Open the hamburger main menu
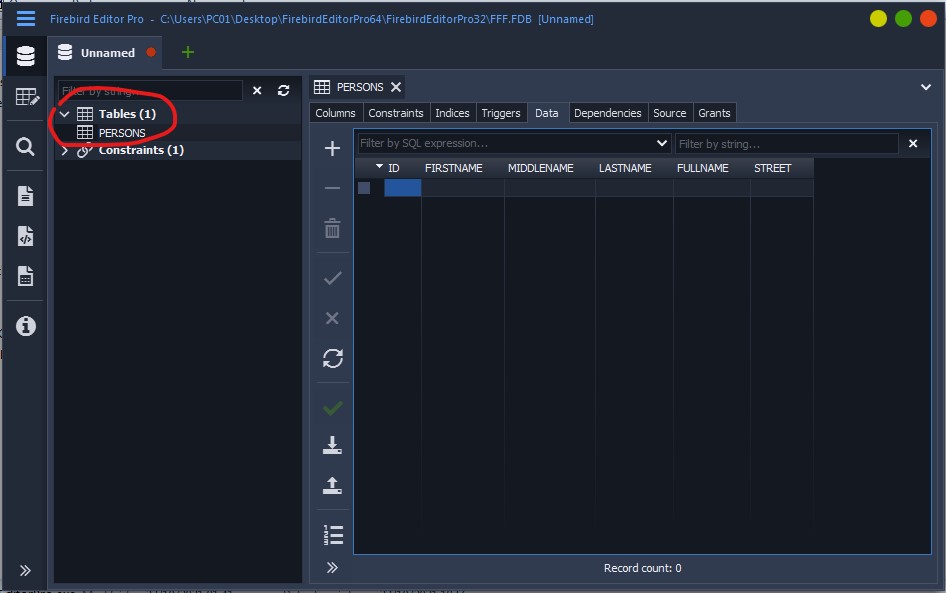Image resolution: width=946 pixels, height=593 pixels. [25, 19]
